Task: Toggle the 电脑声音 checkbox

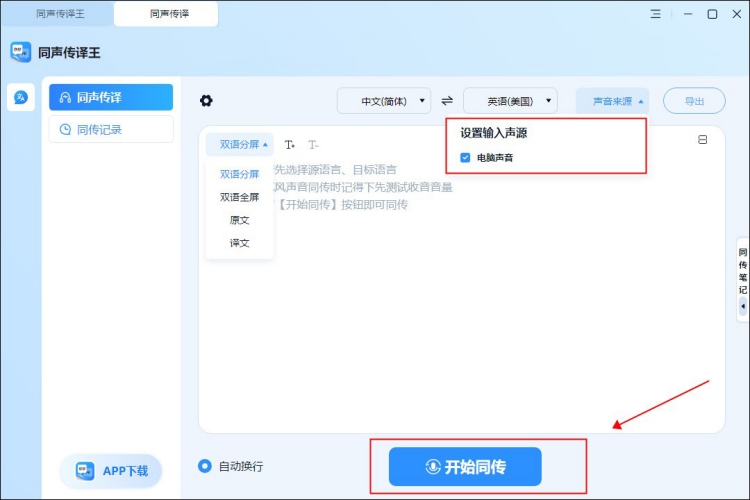Action: 465,158
